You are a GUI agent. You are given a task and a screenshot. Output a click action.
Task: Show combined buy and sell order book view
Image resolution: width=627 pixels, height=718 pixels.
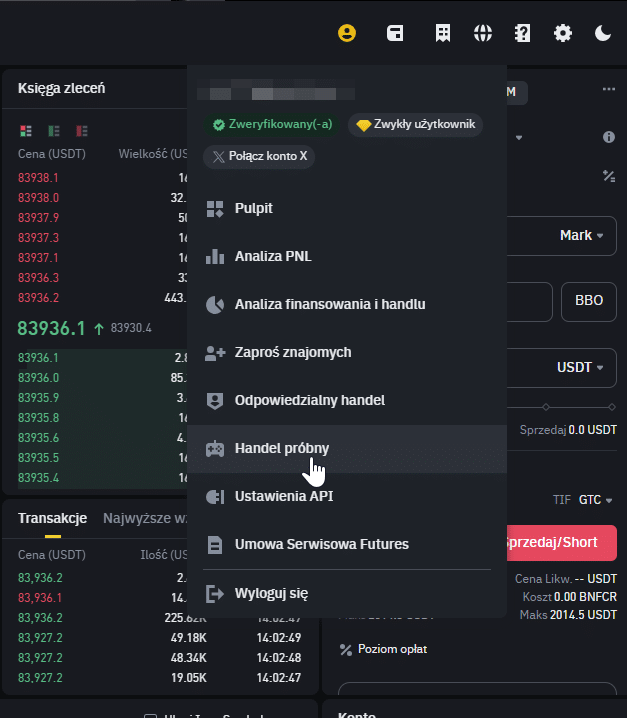pos(26,131)
